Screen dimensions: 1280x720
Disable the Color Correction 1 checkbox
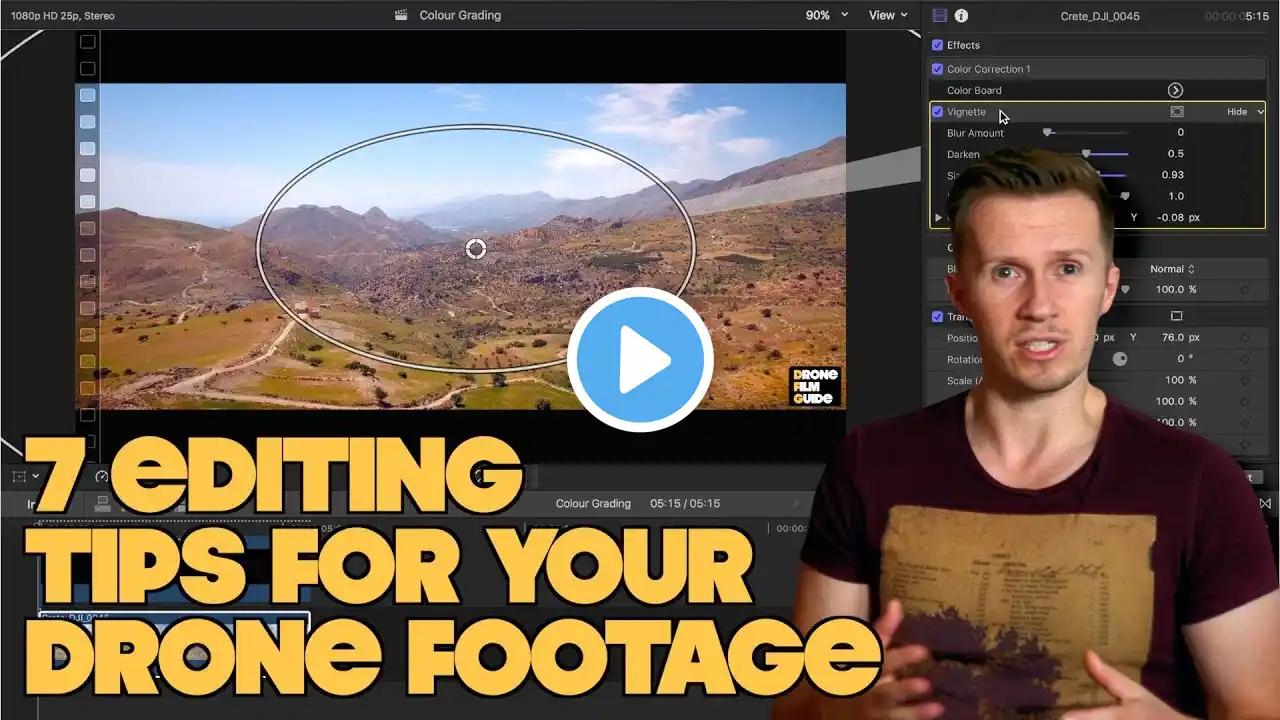[x=937, y=69]
